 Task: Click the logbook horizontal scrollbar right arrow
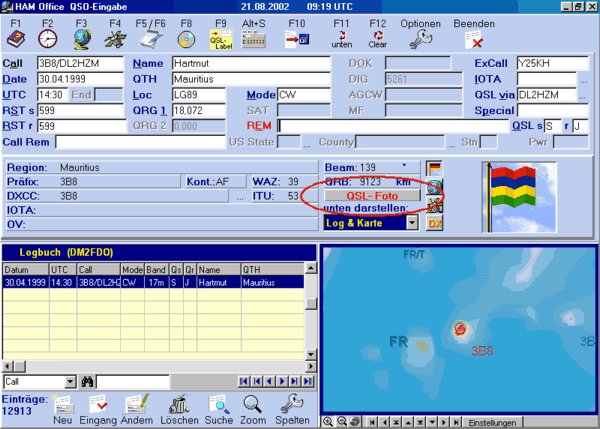(311, 366)
